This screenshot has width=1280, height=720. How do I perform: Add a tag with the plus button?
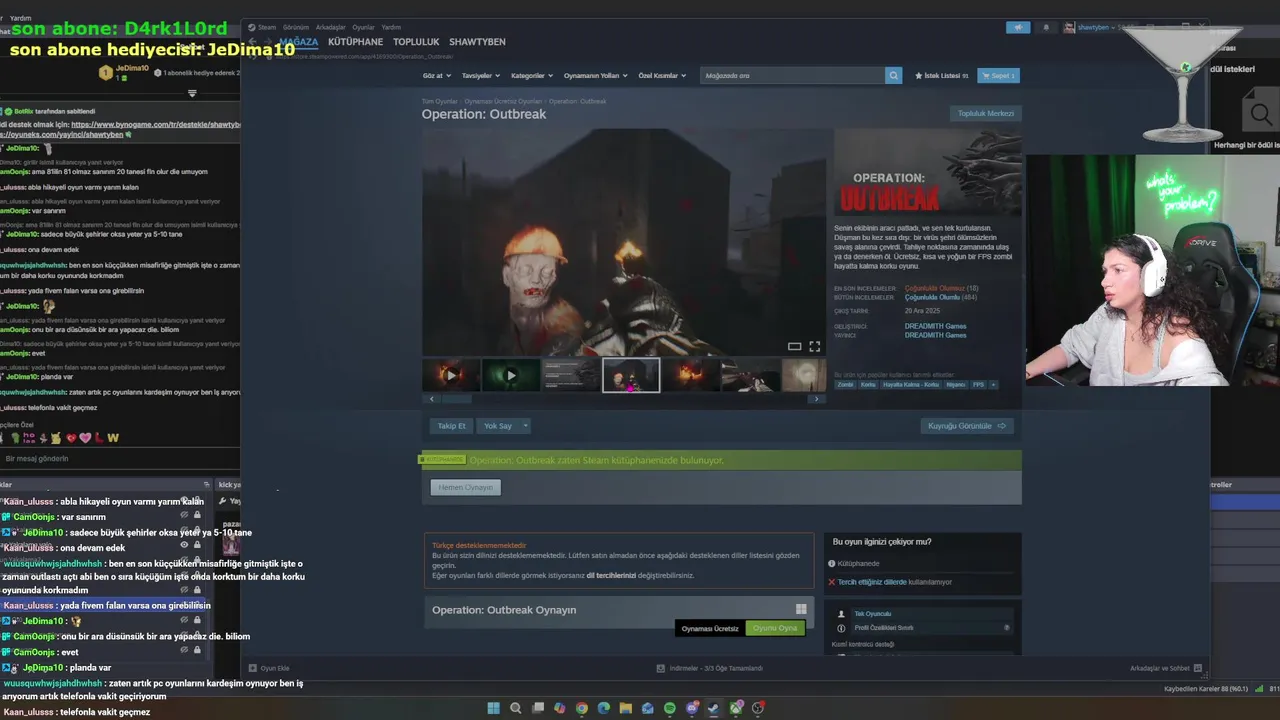993,384
